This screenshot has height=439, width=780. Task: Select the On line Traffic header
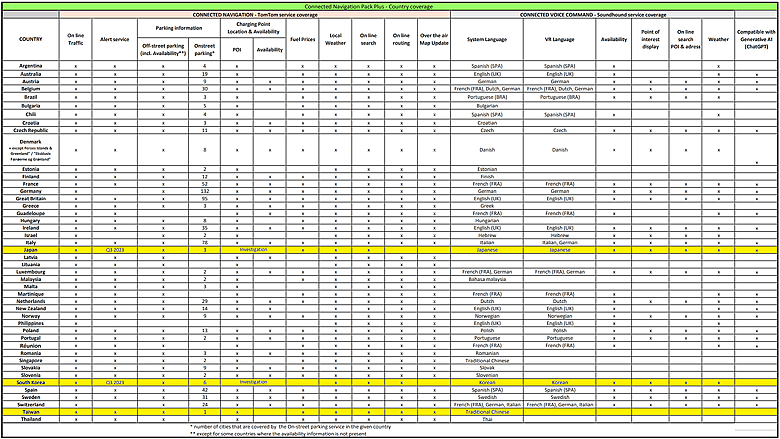coord(76,39)
